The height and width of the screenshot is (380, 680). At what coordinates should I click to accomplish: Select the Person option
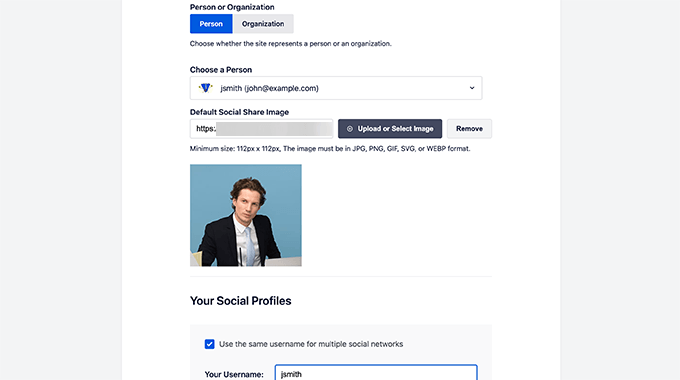click(x=211, y=24)
